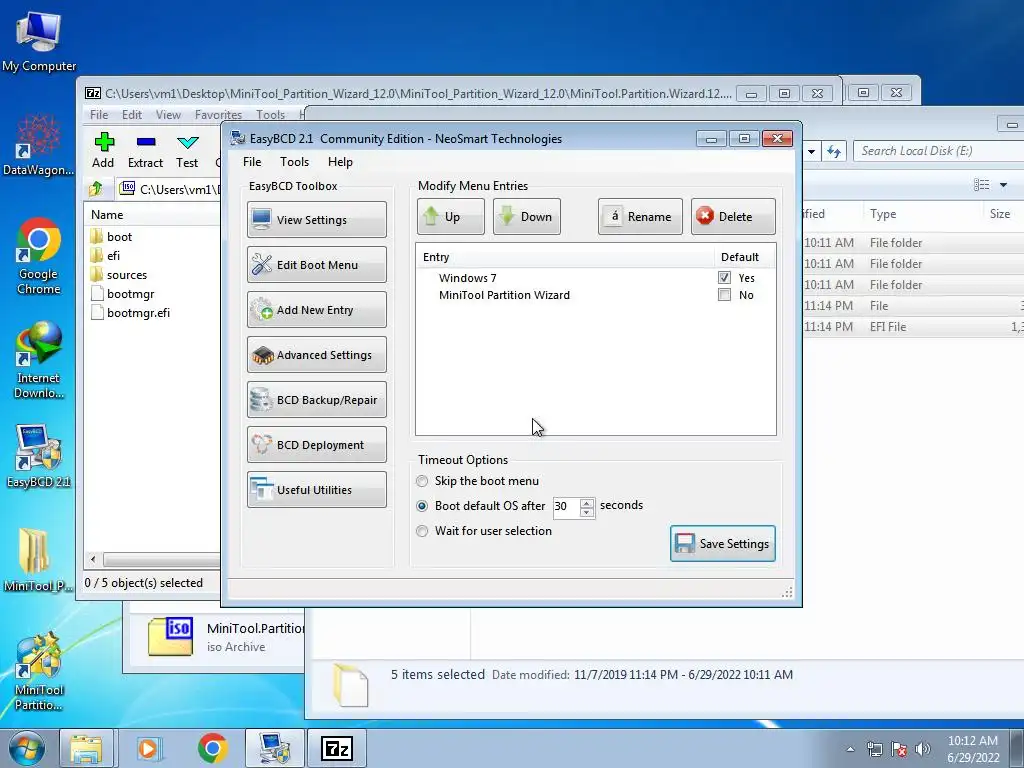The image size is (1024, 768).
Task: Open EasyBCD Help menu
Action: click(340, 162)
